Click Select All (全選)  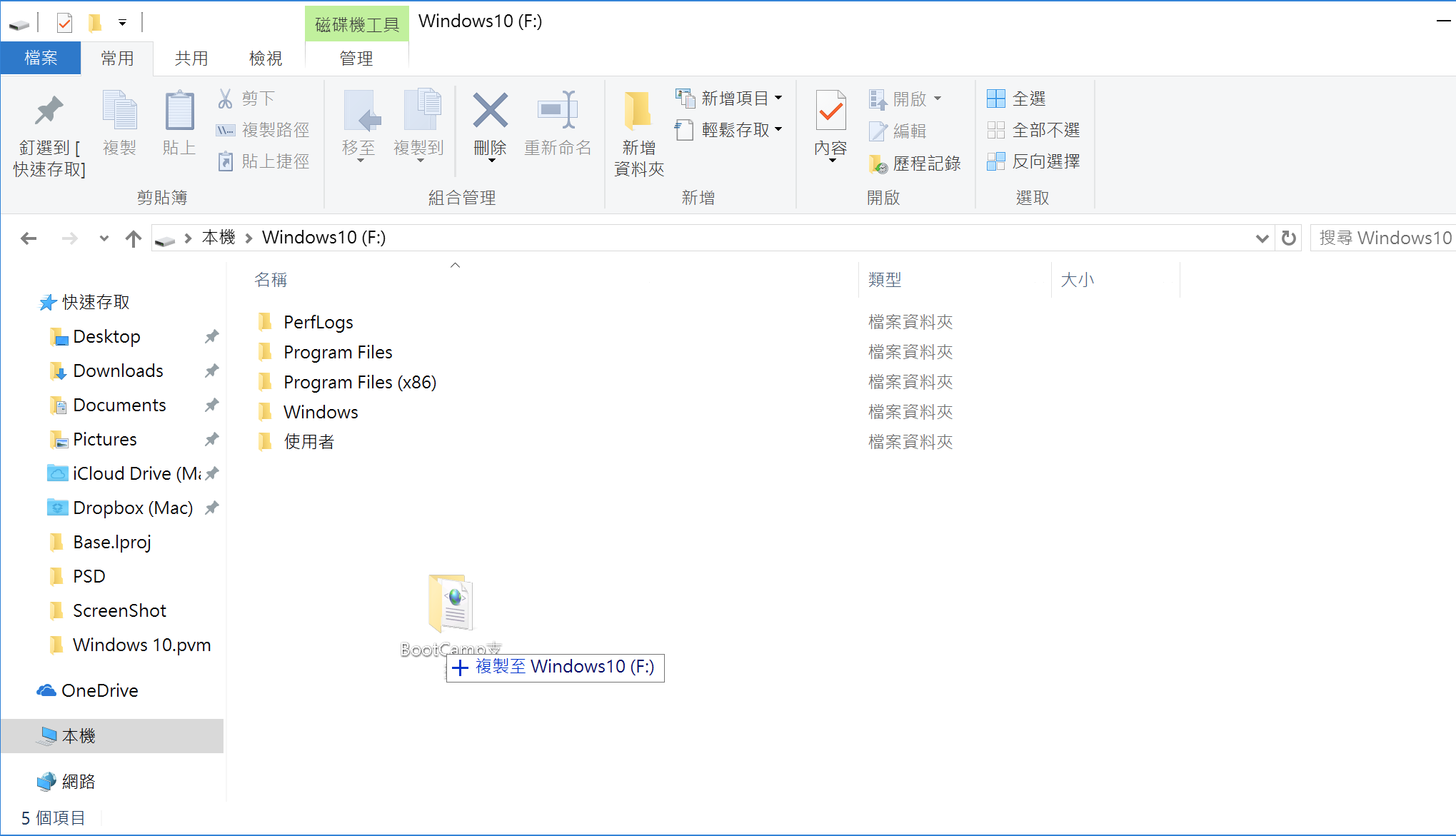click(1015, 99)
